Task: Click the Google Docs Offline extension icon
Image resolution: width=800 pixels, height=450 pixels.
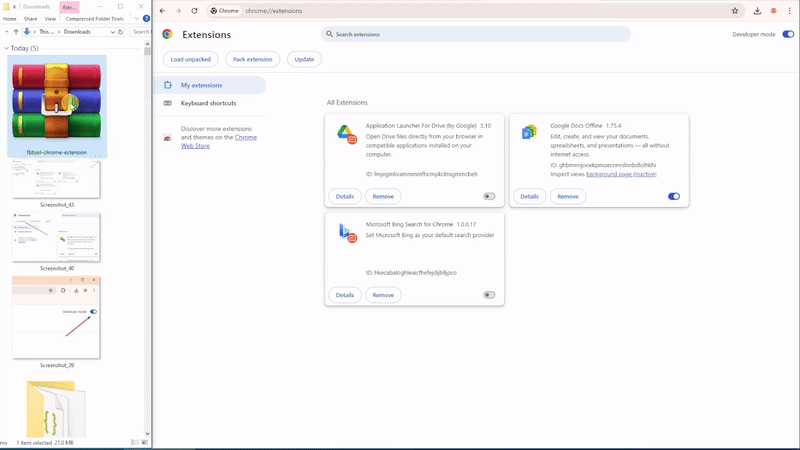Action: [x=529, y=132]
